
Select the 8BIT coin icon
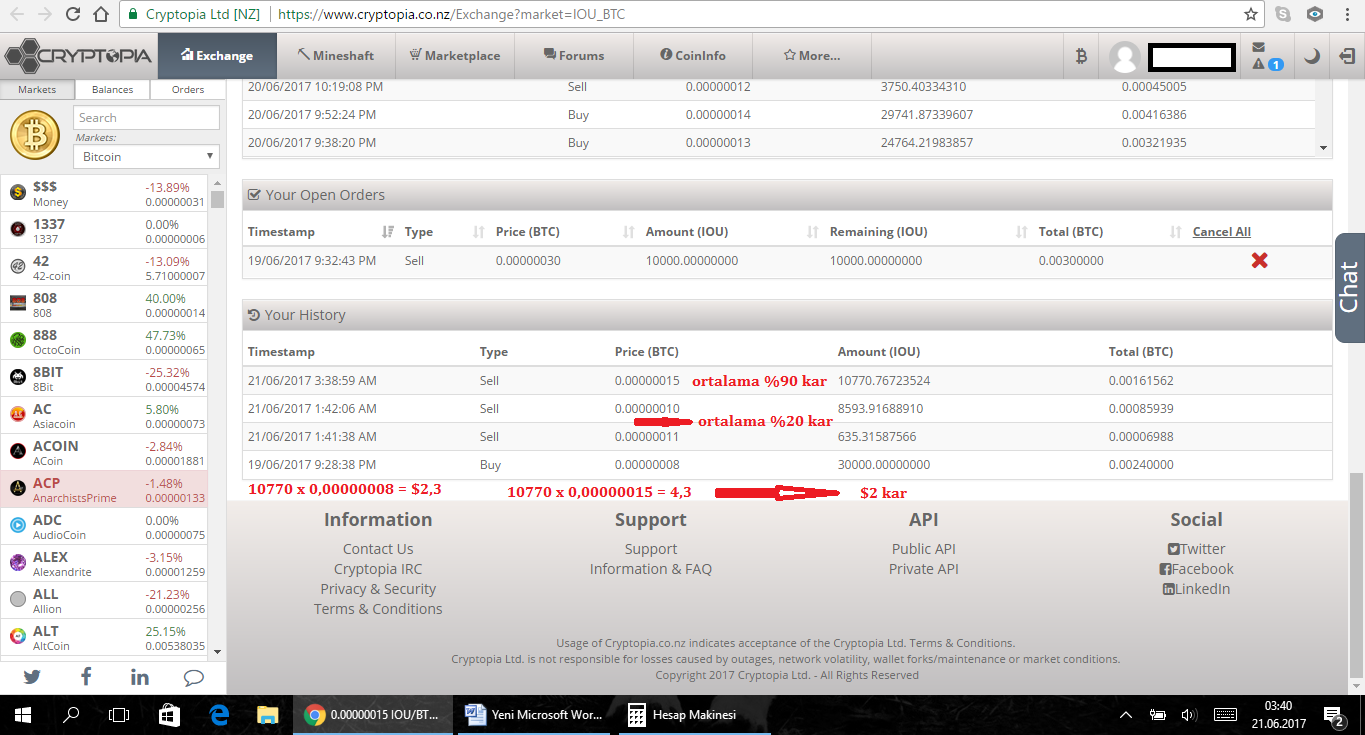pyautogui.click(x=17, y=378)
